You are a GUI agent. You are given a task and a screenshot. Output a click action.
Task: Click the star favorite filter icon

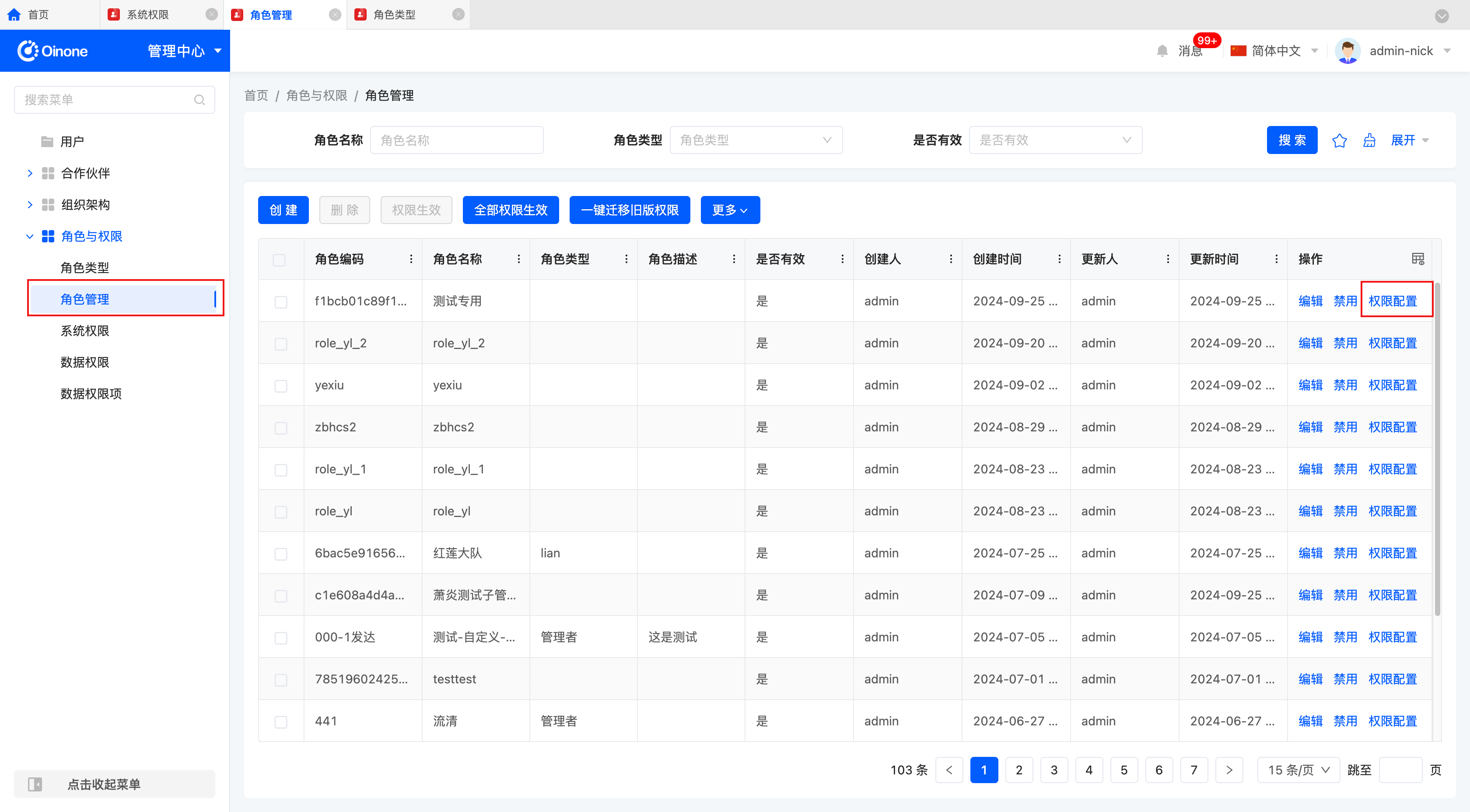1339,140
